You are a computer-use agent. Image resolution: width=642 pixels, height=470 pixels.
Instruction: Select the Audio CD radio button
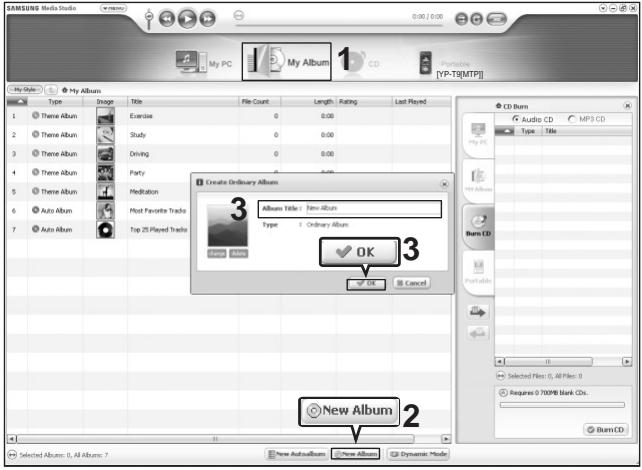(x=516, y=119)
